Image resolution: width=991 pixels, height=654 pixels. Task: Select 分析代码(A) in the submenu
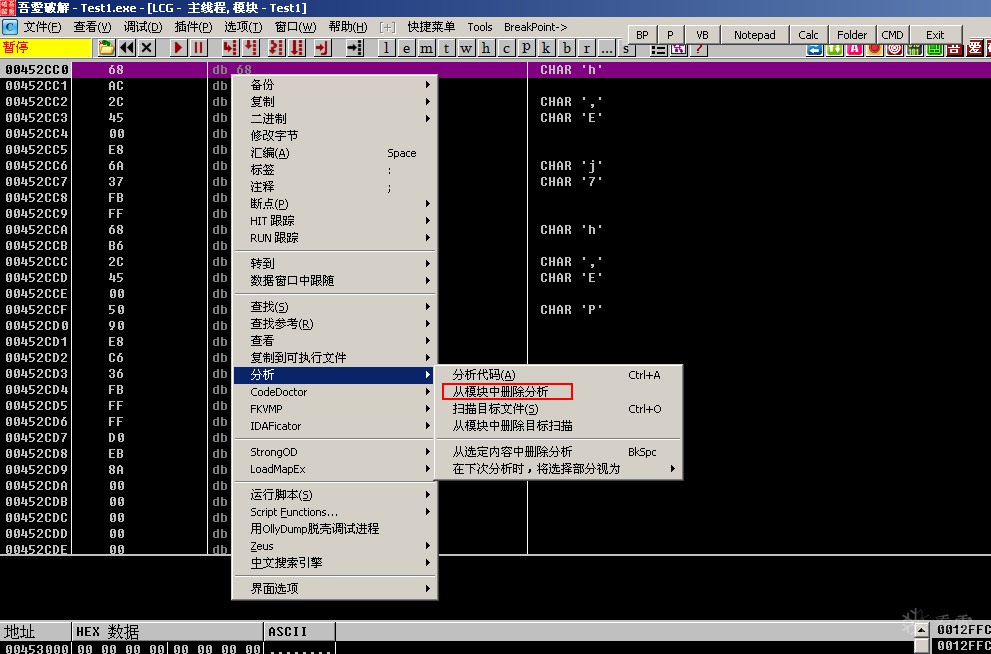pyautogui.click(x=559, y=375)
